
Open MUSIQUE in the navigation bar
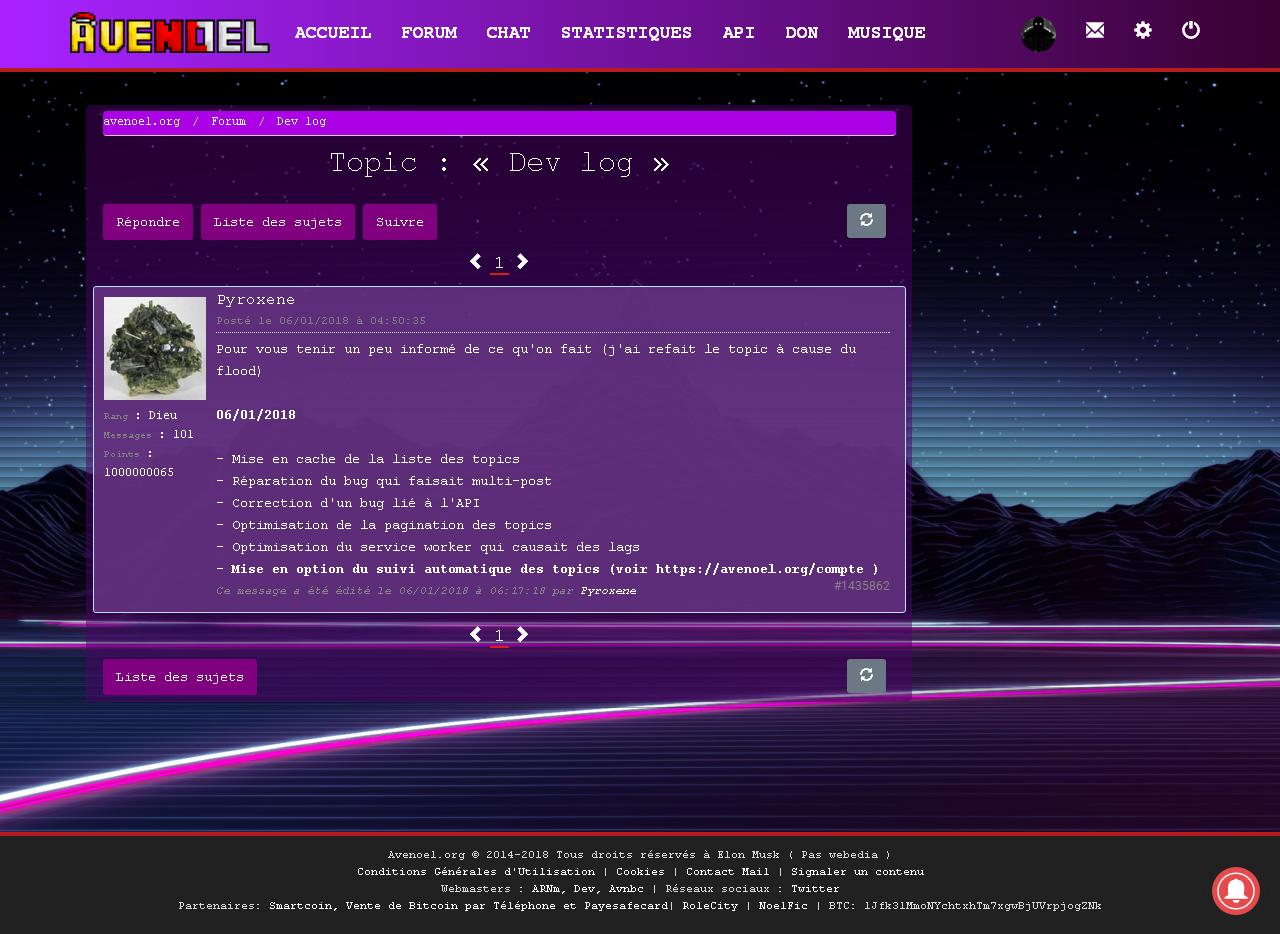pos(886,33)
